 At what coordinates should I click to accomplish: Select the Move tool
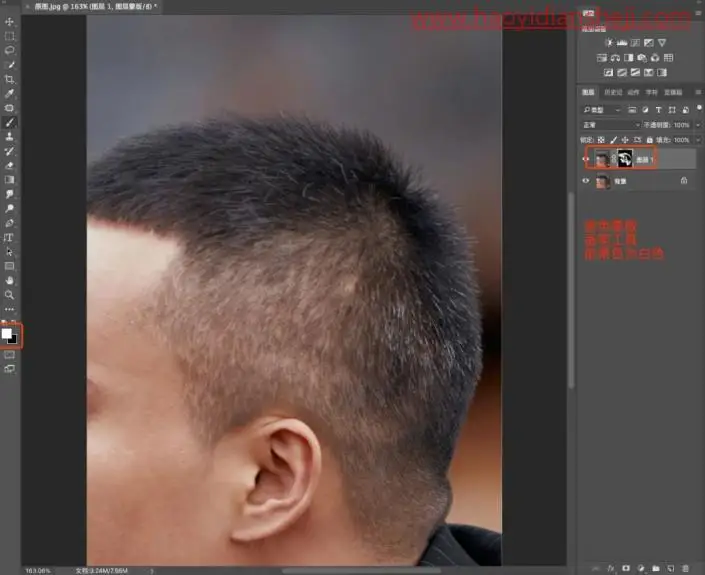click(x=9, y=22)
